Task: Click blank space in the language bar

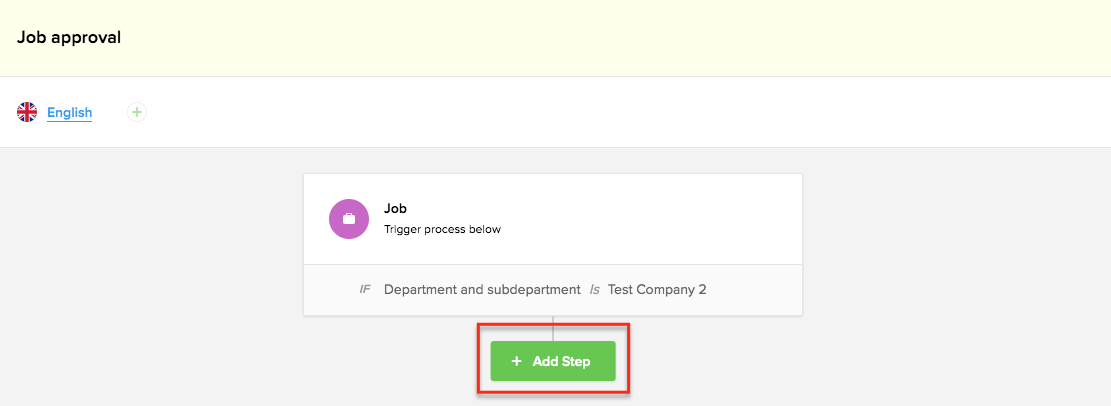Action: coord(600,112)
